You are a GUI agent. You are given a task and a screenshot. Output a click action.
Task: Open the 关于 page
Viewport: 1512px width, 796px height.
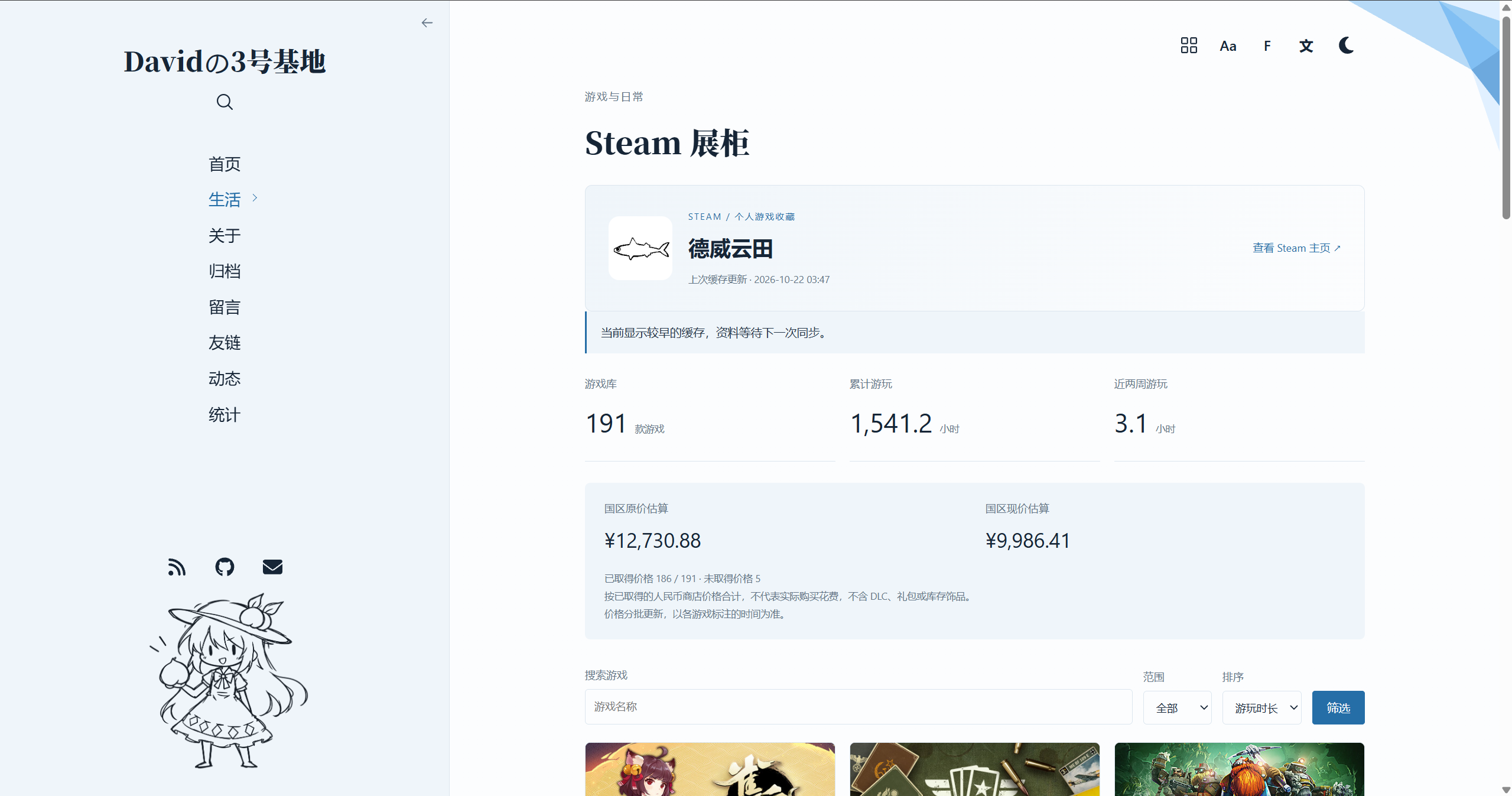coord(225,236)
